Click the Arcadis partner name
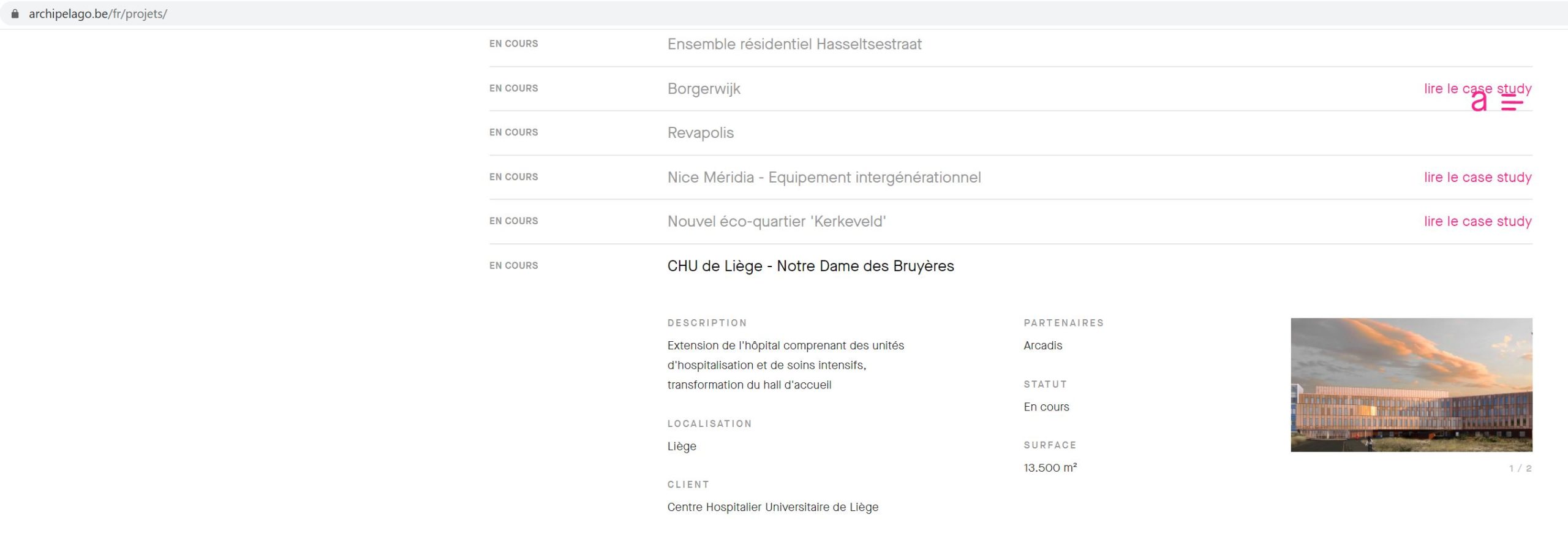This screenshot has width=1568, height=544. pyautogui.click(x=1042, y=346)
